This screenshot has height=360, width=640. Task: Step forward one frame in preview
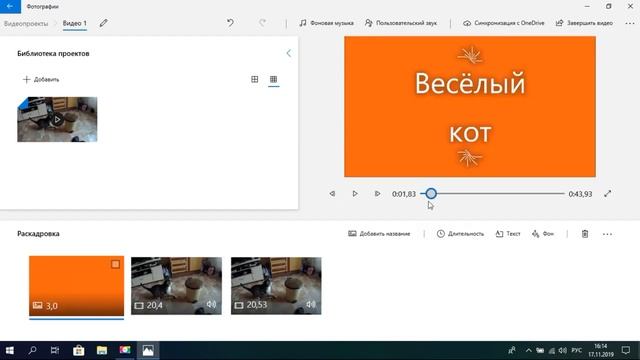[x=377, y=194]
